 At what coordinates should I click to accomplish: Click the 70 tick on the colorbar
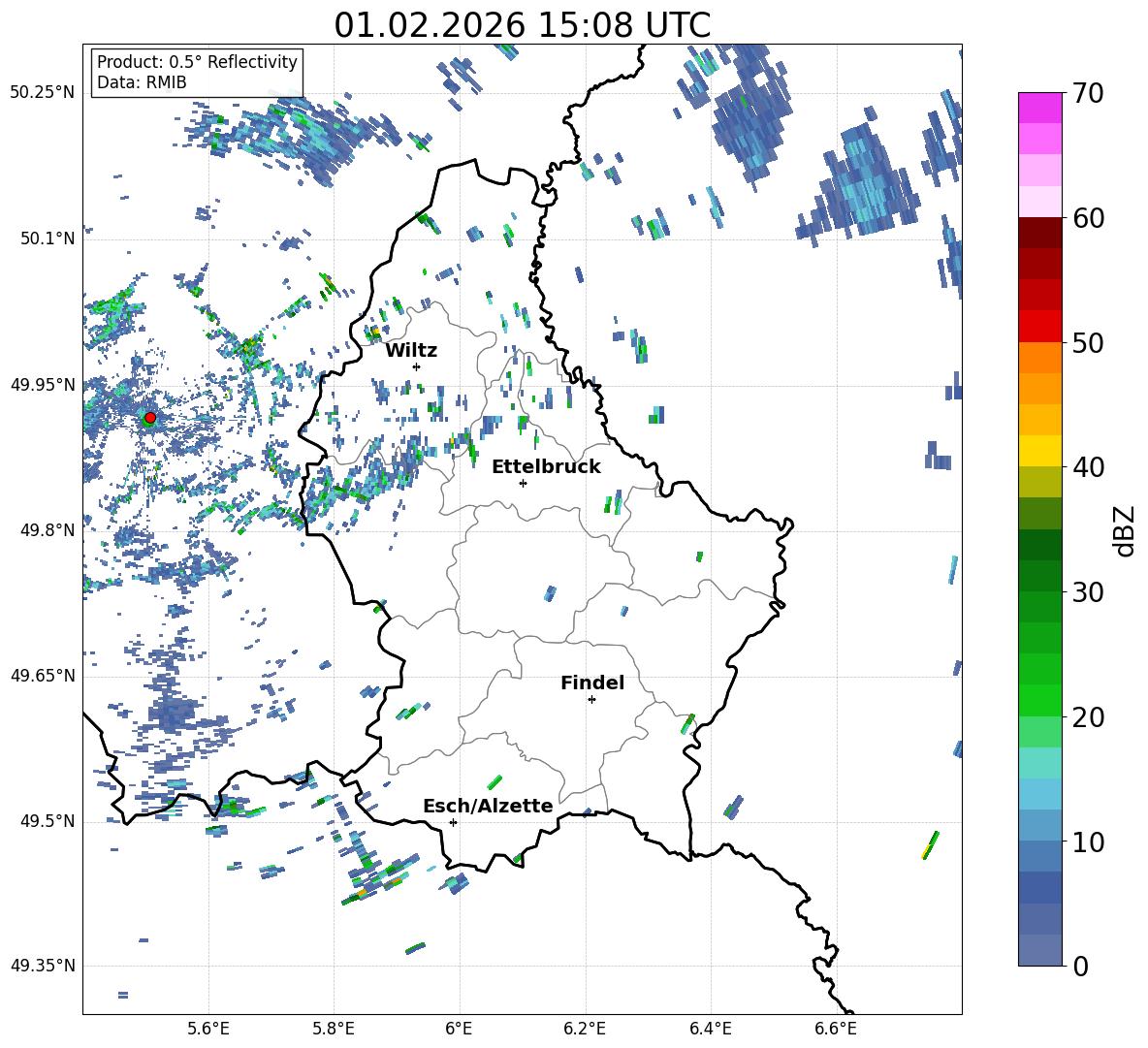point(1088,93)
